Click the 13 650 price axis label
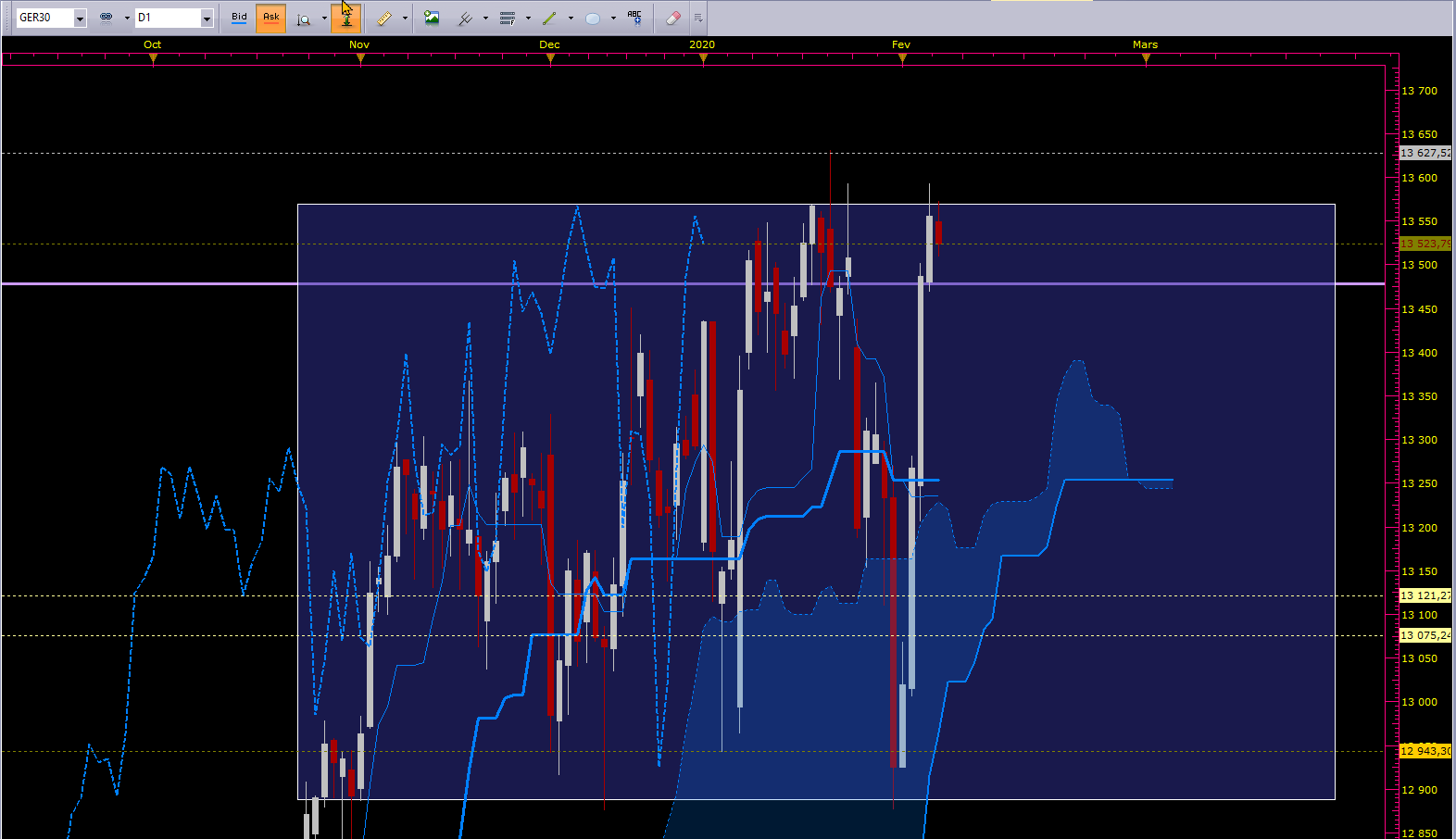 pos(1420,134)
